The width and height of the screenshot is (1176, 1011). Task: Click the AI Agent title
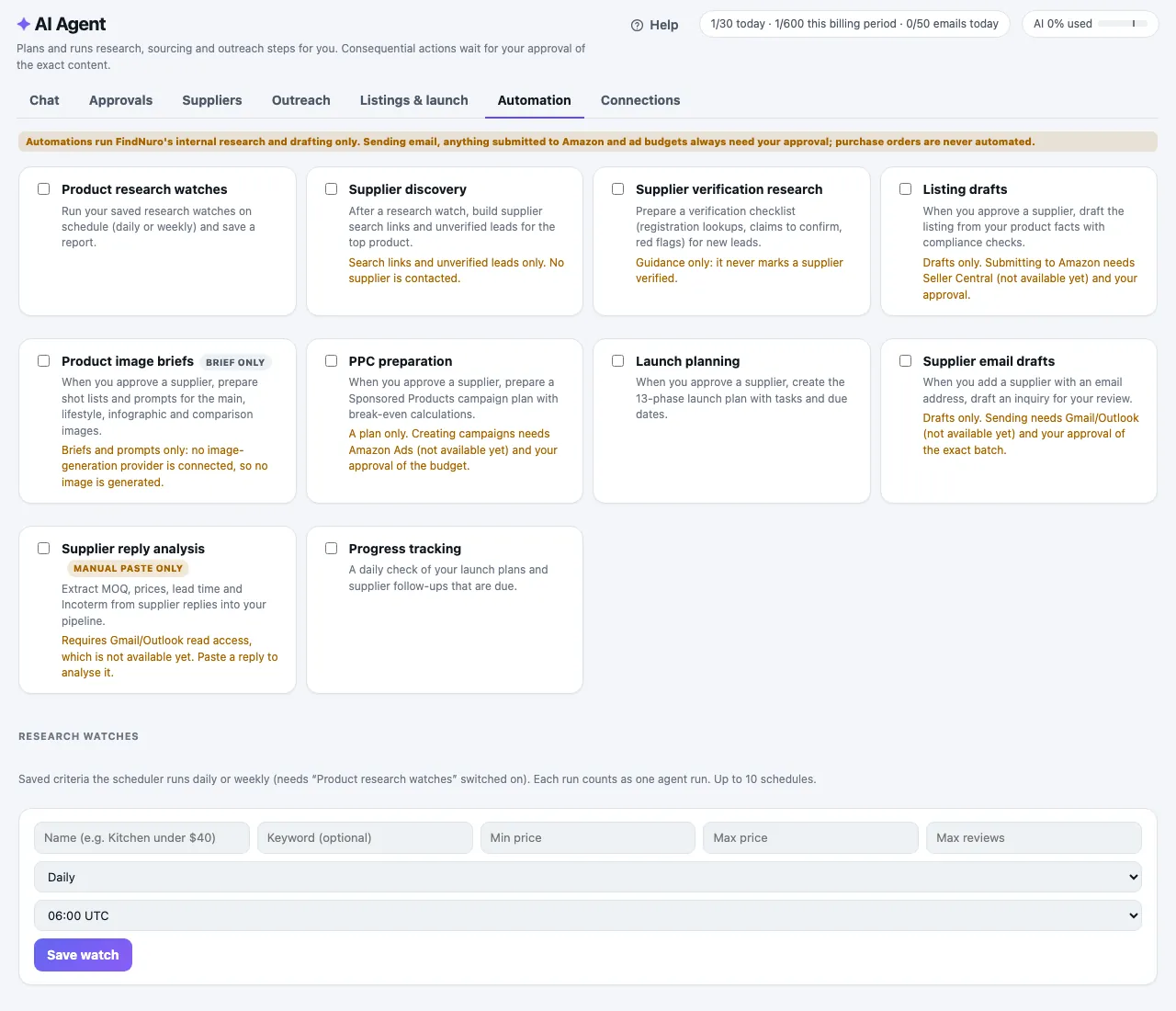click(x=70, y=25)
